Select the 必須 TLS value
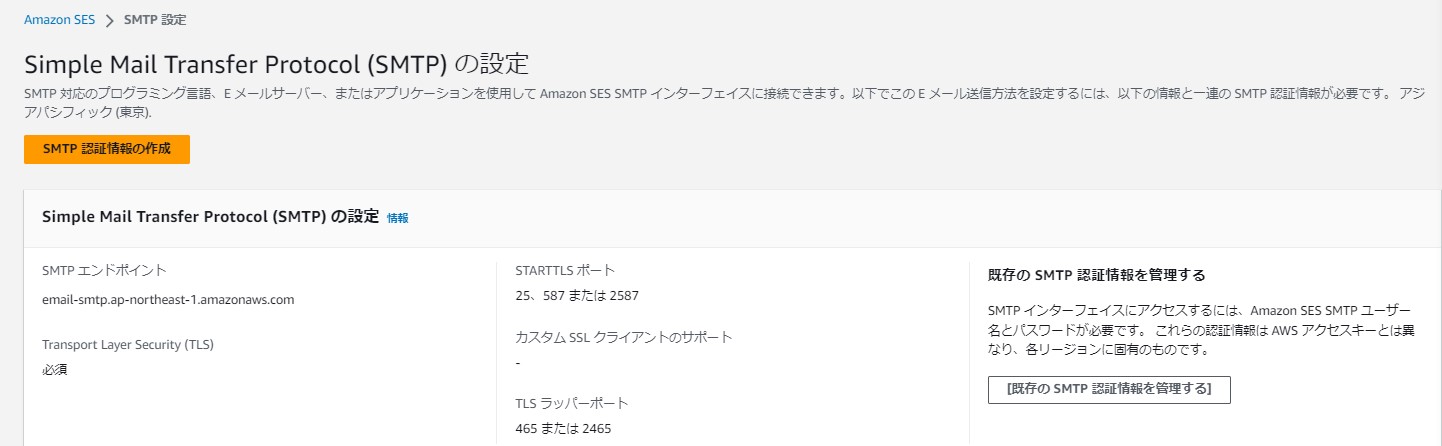 [55, 370]
